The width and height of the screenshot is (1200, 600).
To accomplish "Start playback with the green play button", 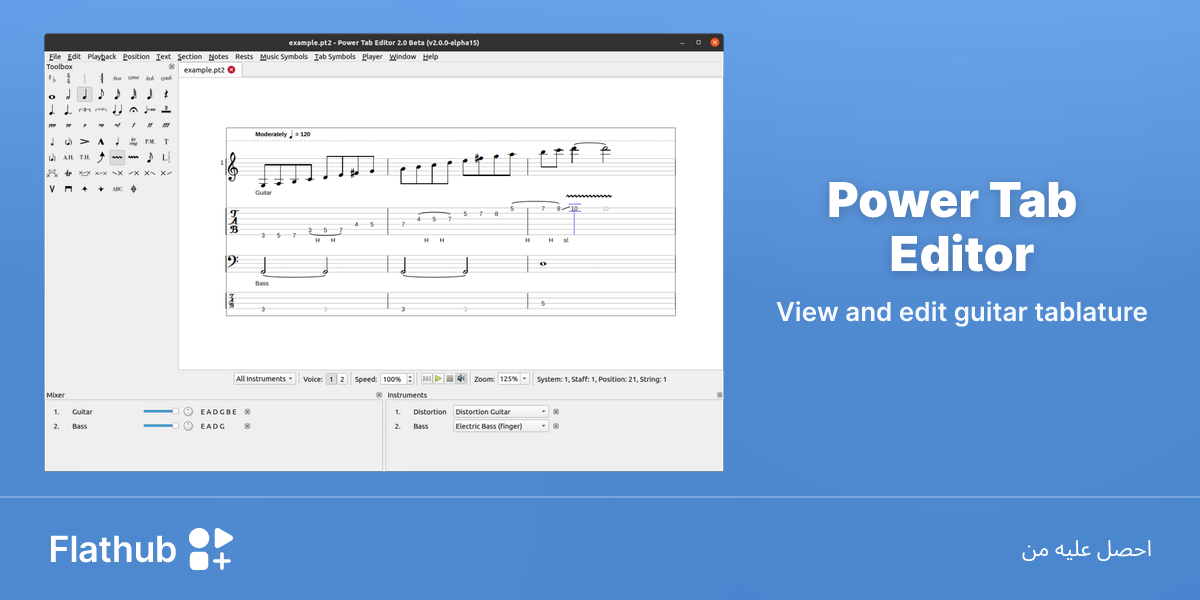I will [438, 379].
